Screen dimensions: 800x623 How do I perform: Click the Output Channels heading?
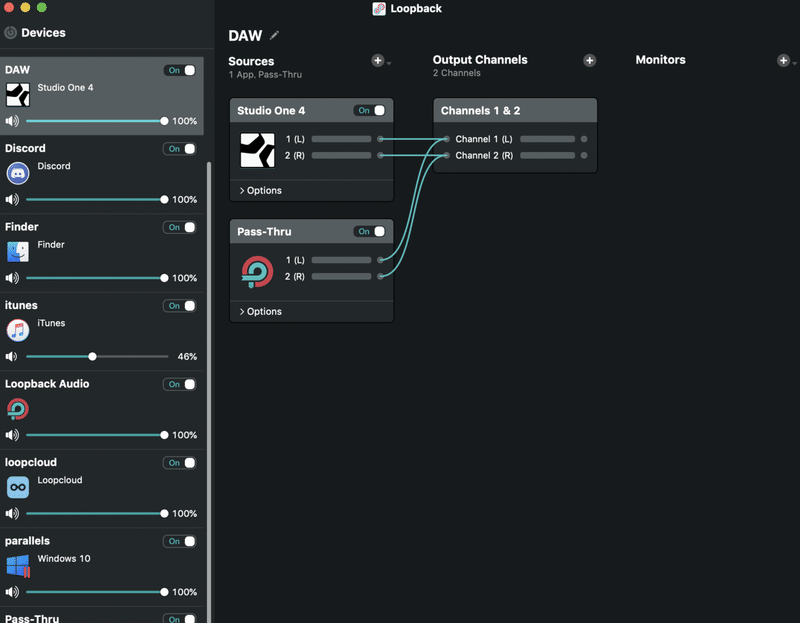480,60
